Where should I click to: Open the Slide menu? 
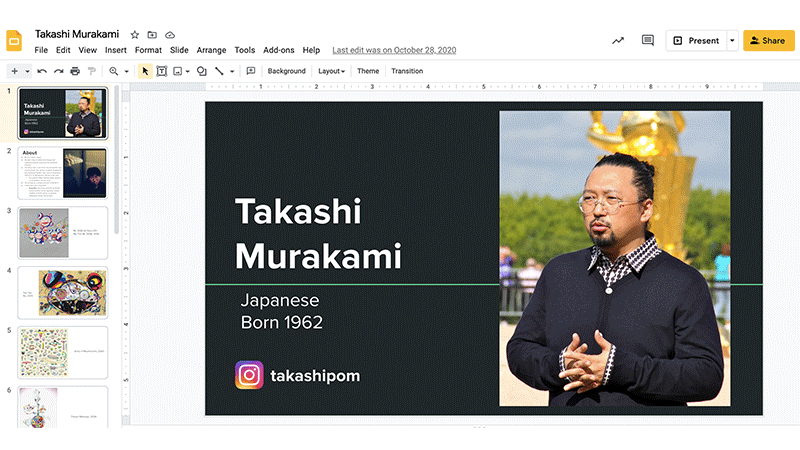click(179, 50)
